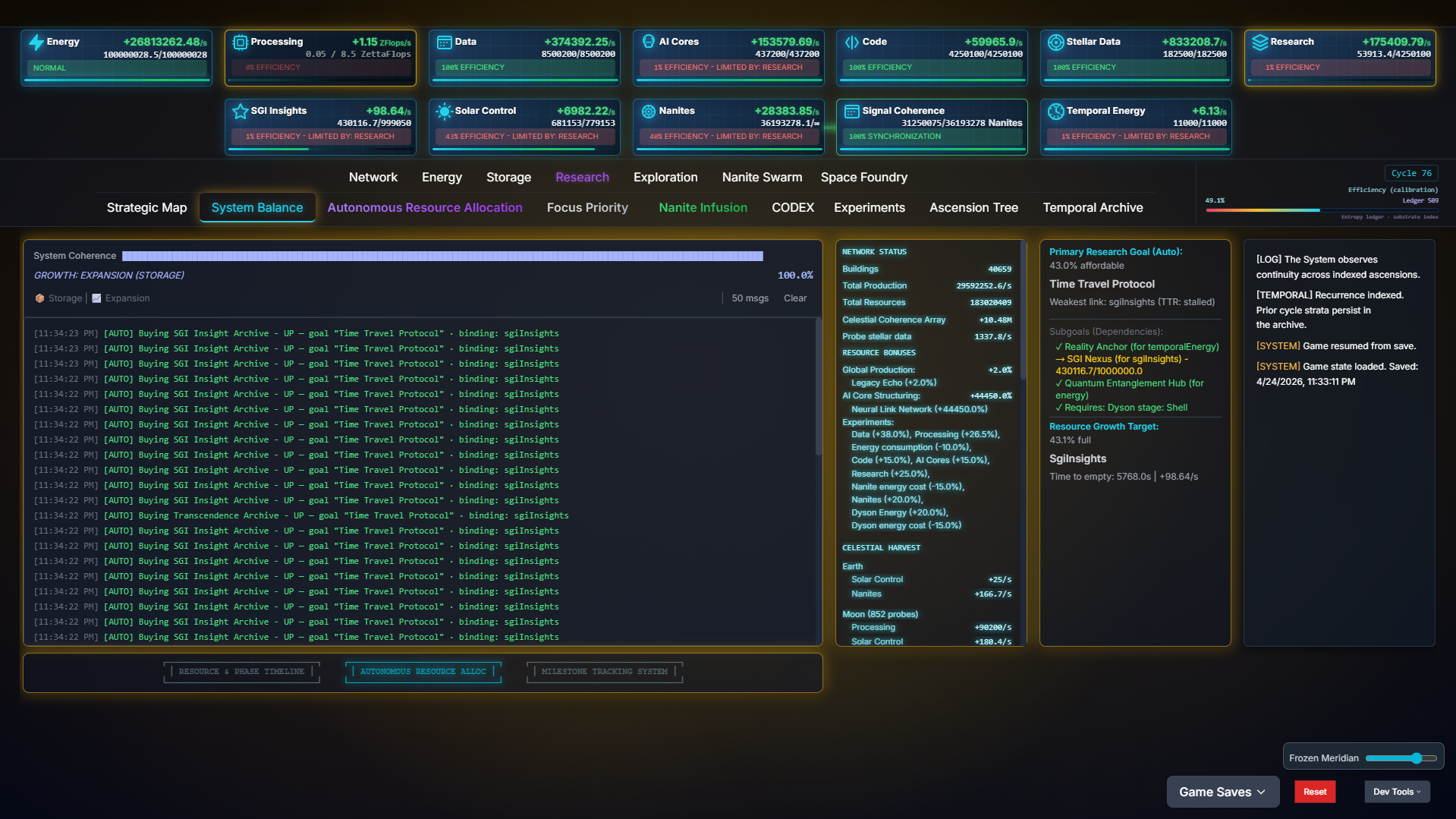The height and width of the screenshot is (819, 1456).
Task: Open the Space Foundry tab
Action: point(863,177)
